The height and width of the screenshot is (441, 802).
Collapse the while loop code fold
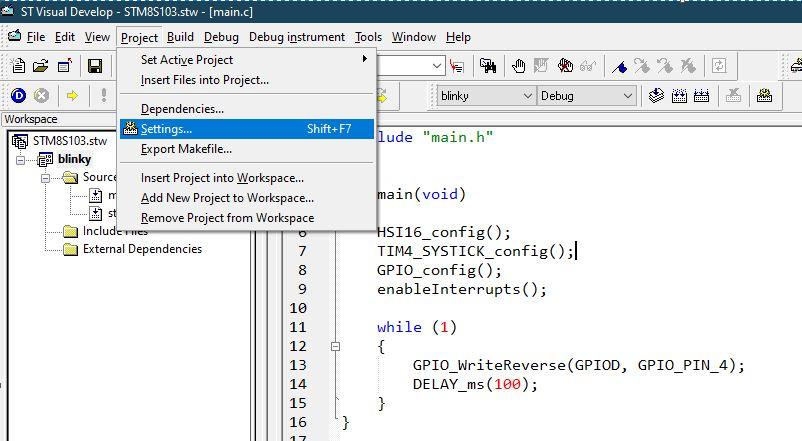coord(335,346)
